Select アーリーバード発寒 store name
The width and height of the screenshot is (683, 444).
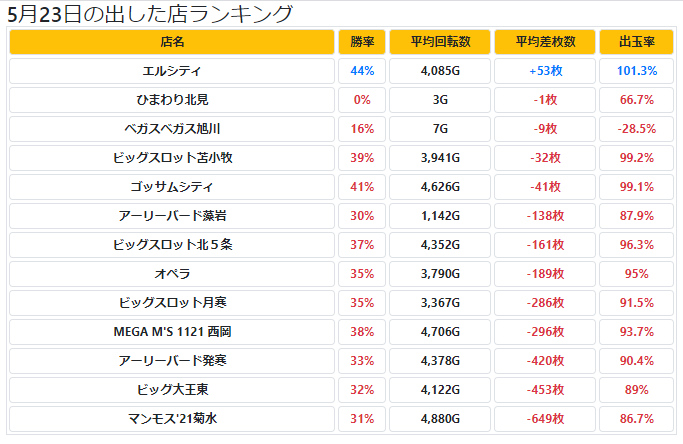172,360
